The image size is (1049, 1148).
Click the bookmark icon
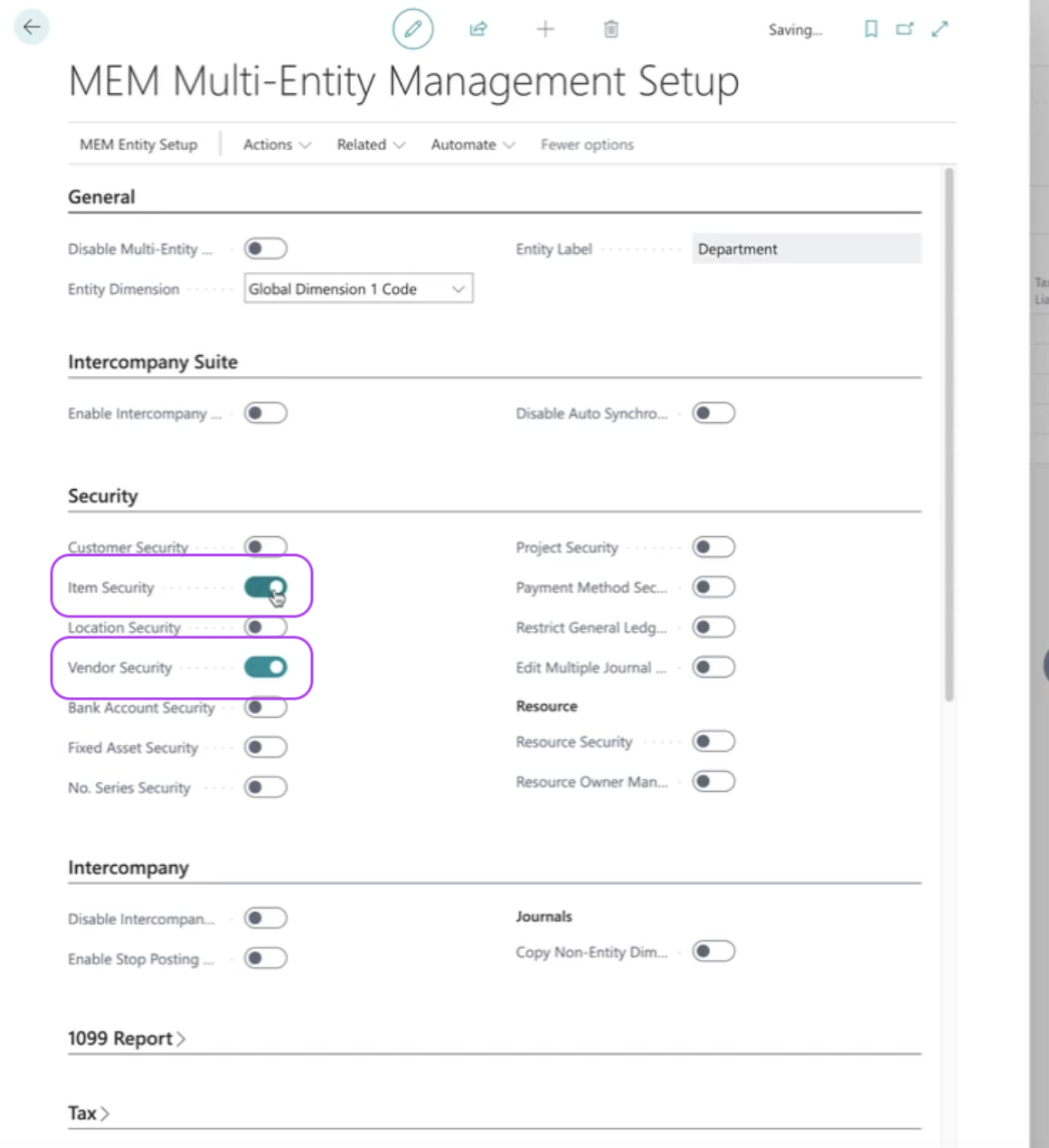tap(871, 29)
